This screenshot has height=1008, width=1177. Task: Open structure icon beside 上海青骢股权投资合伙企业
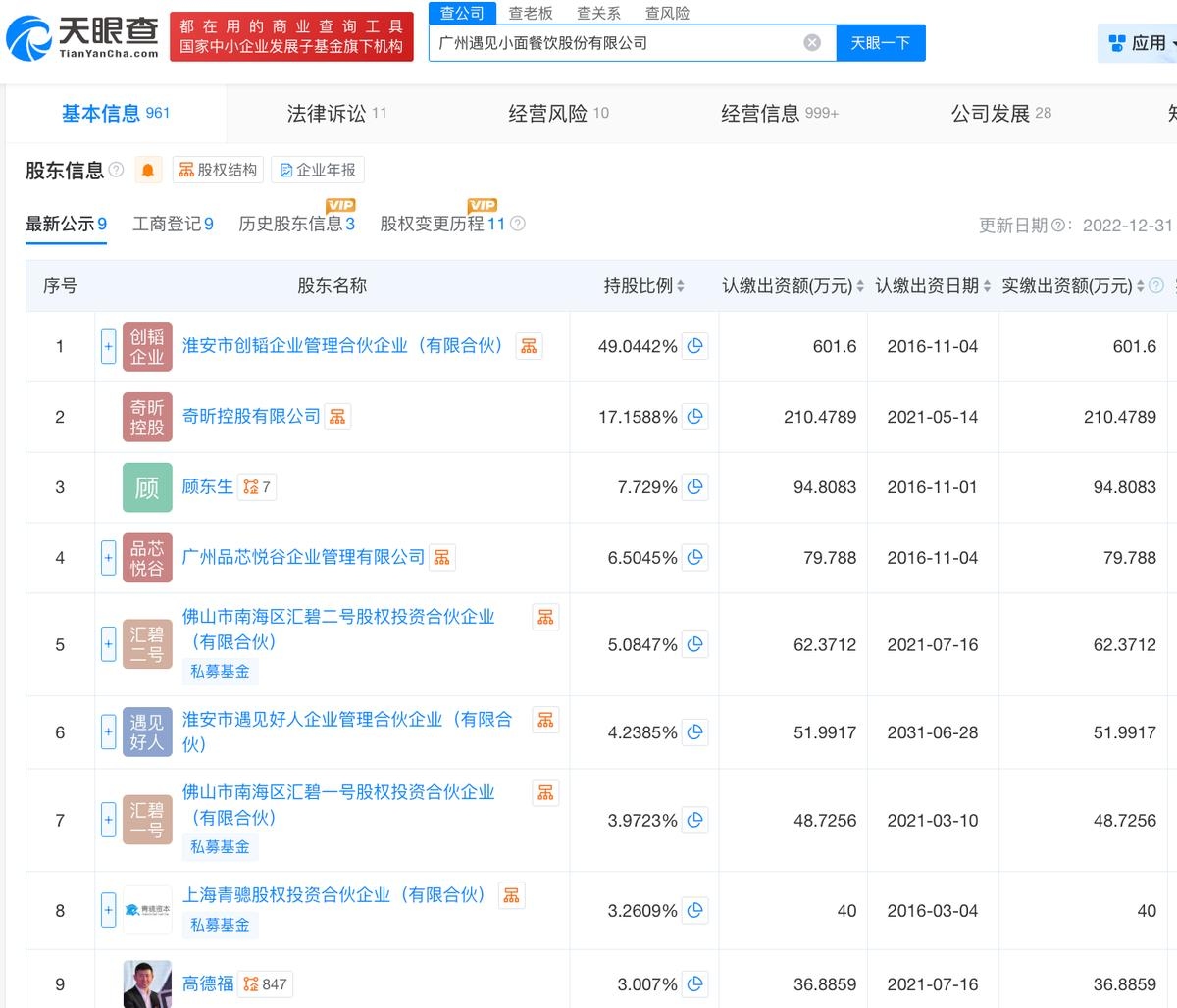(511, 895)
